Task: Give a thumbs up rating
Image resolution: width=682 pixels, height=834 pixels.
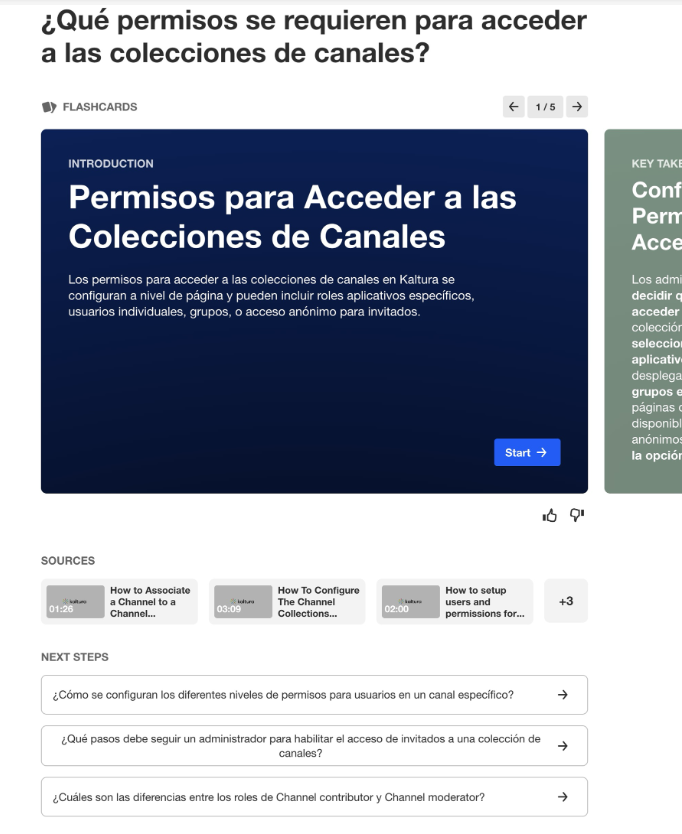Action: (550, 515)
